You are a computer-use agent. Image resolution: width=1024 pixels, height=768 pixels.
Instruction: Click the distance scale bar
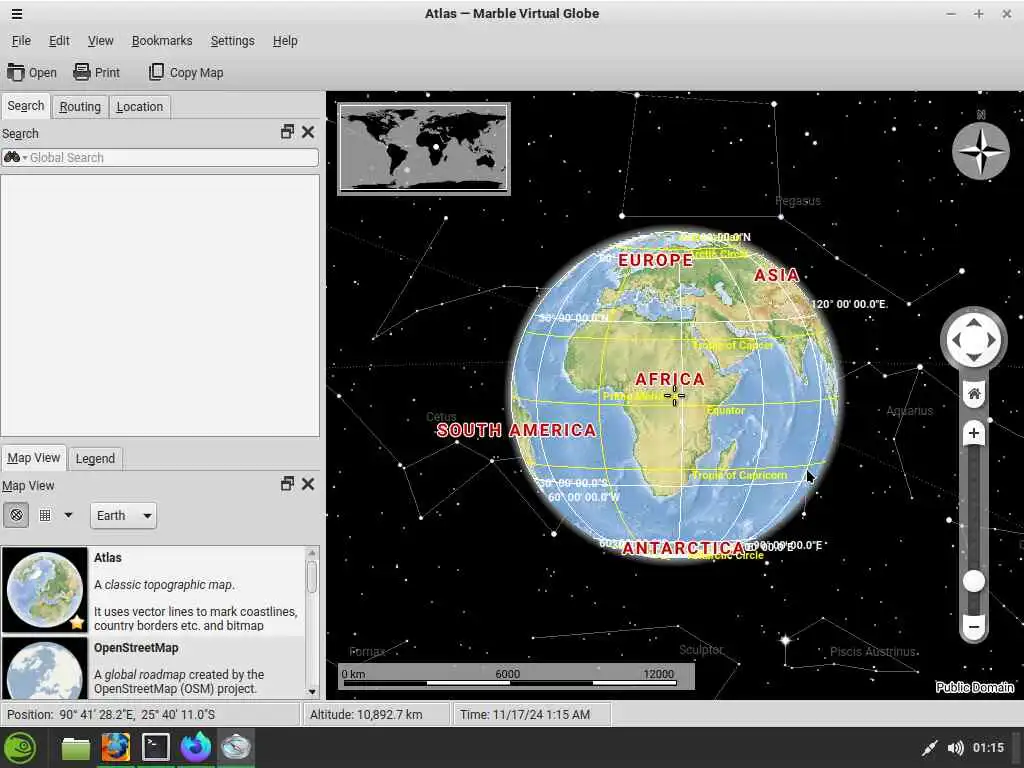point(516,677)
